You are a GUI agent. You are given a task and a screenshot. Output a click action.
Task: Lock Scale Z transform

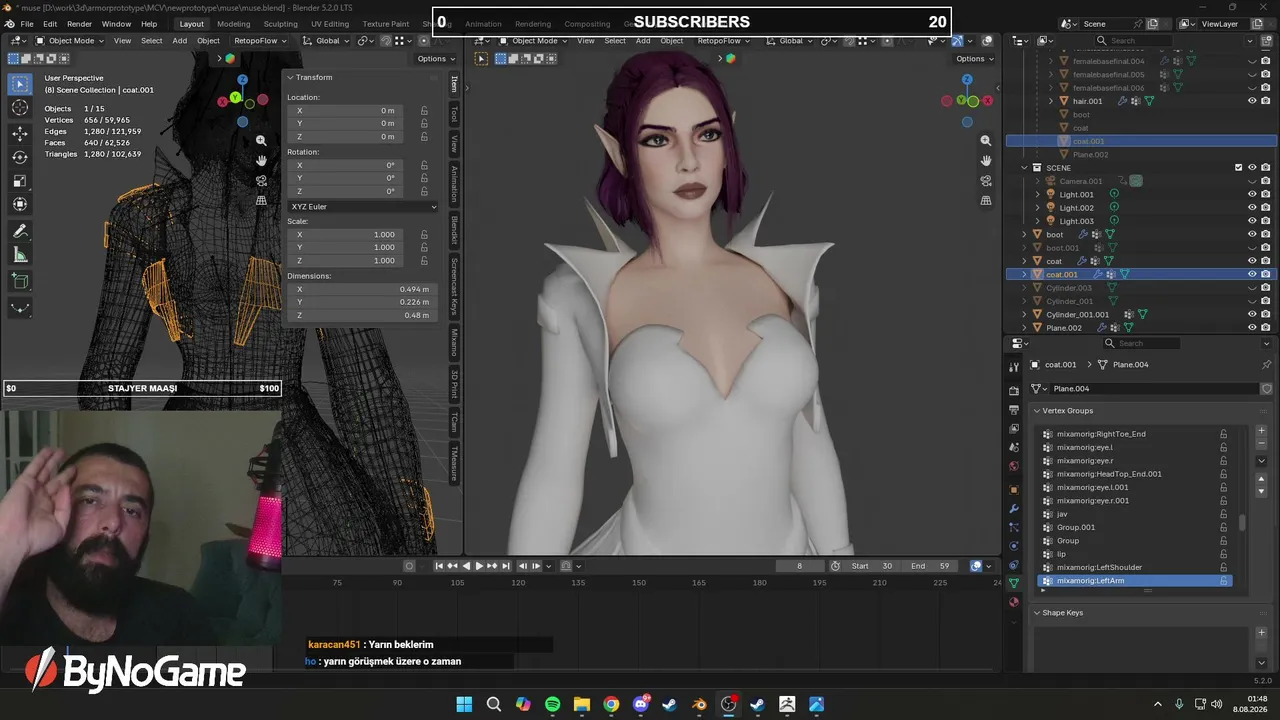pyautogui.click(x=424, y=260)
